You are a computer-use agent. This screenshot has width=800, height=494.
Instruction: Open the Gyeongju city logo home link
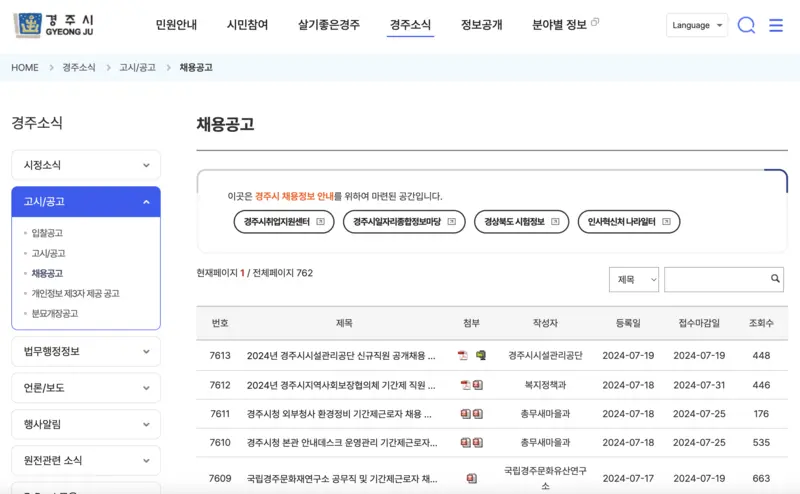click(x=54, y=25)
